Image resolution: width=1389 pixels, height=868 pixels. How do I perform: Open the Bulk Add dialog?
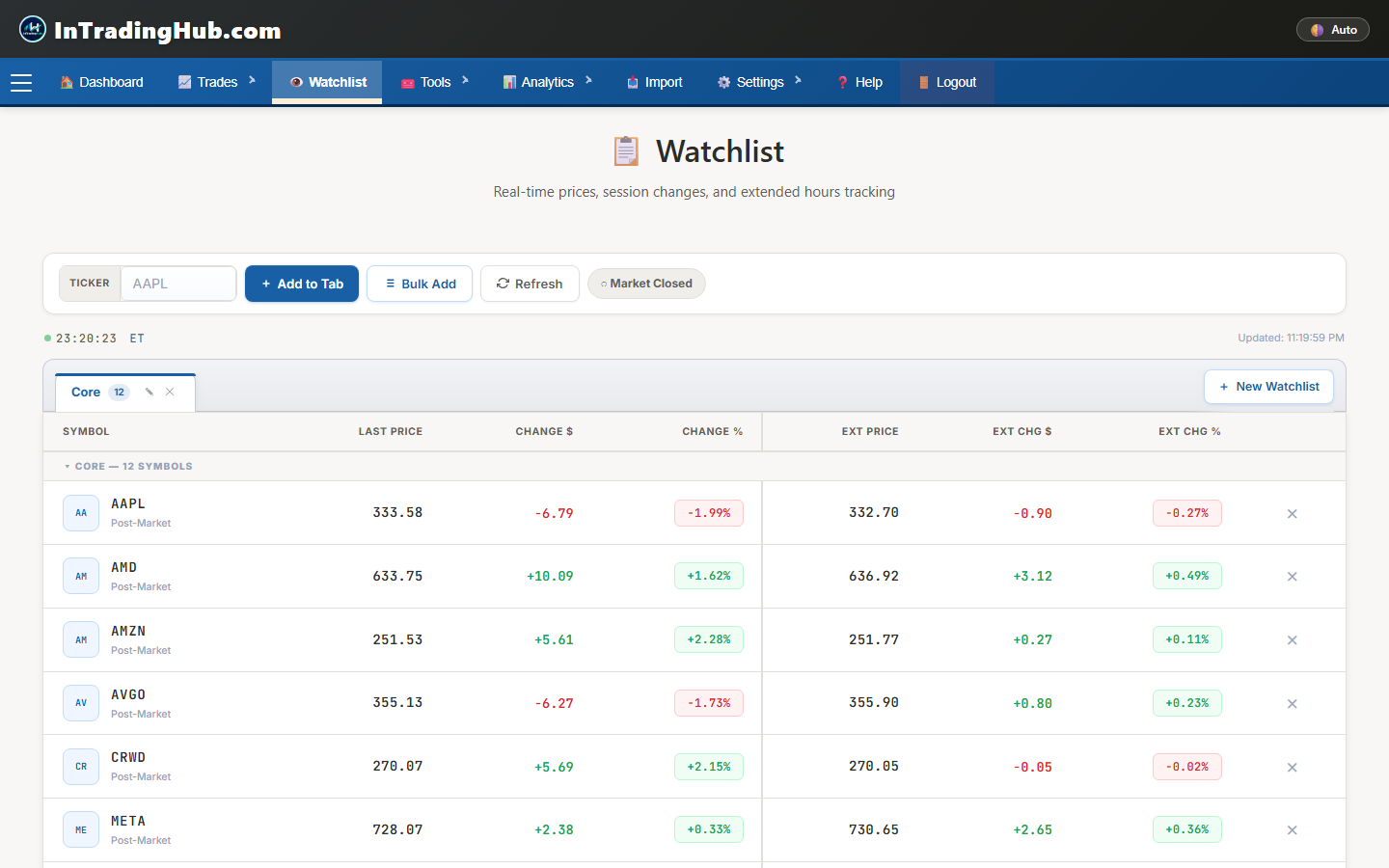point(420,284)
